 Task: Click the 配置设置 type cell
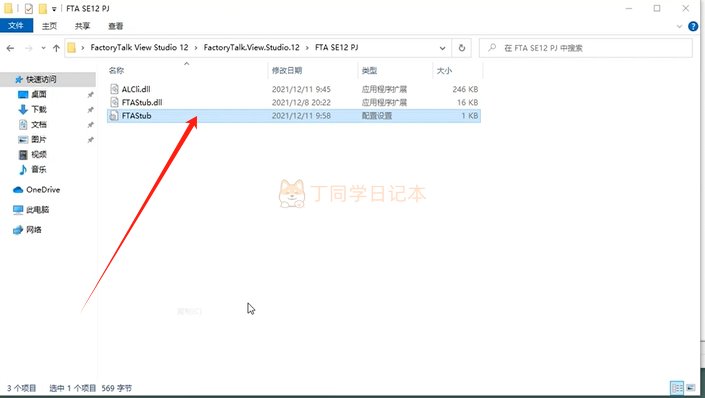coord(377,116)
